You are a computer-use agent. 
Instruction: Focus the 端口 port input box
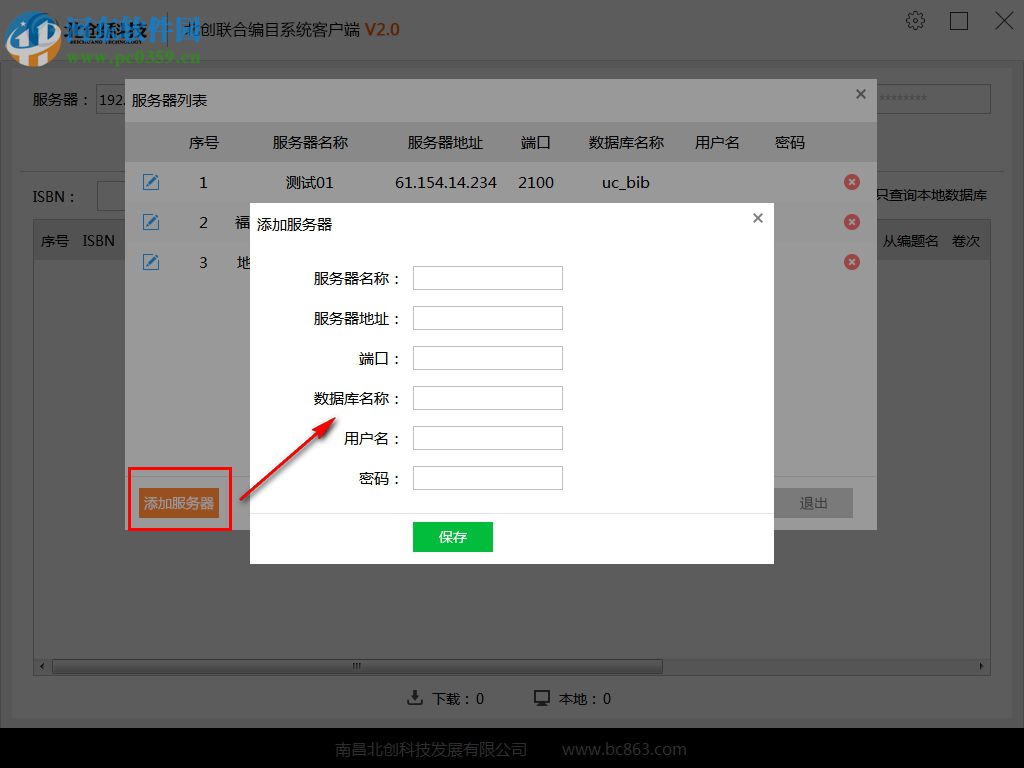[x=487, y=357]
